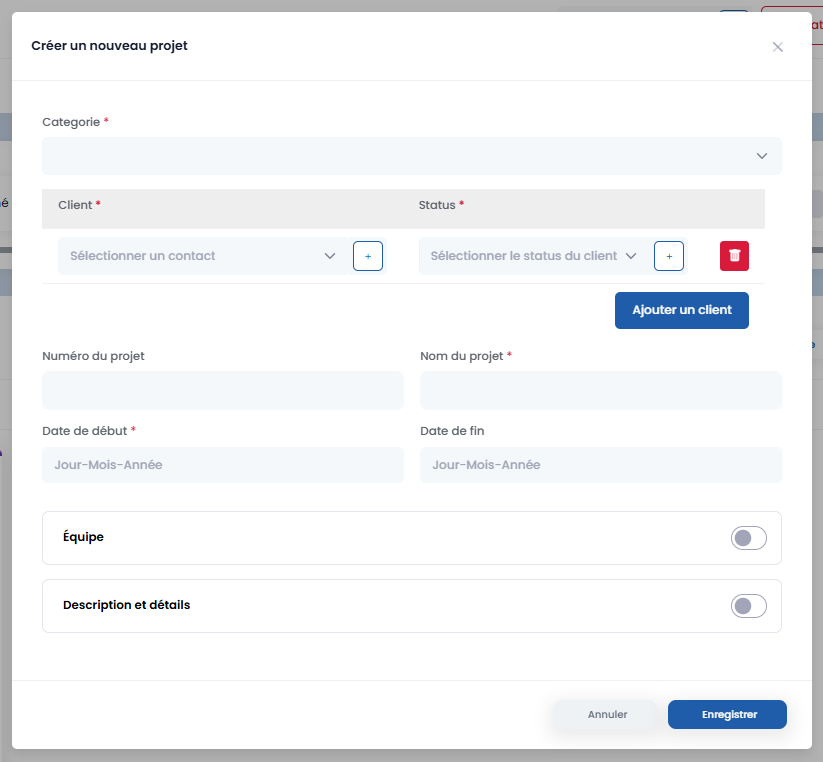The image size is (823, 762).
Task: Click the Équipe section title
Action: 83,537
